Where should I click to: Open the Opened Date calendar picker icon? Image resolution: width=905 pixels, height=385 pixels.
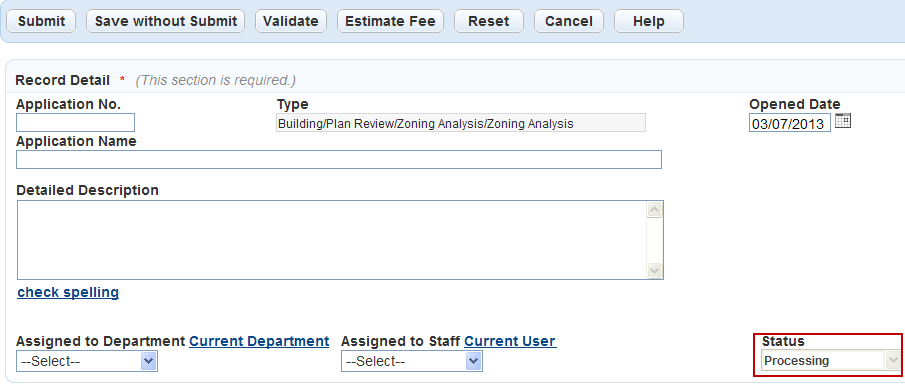click(x=843, y=121)
